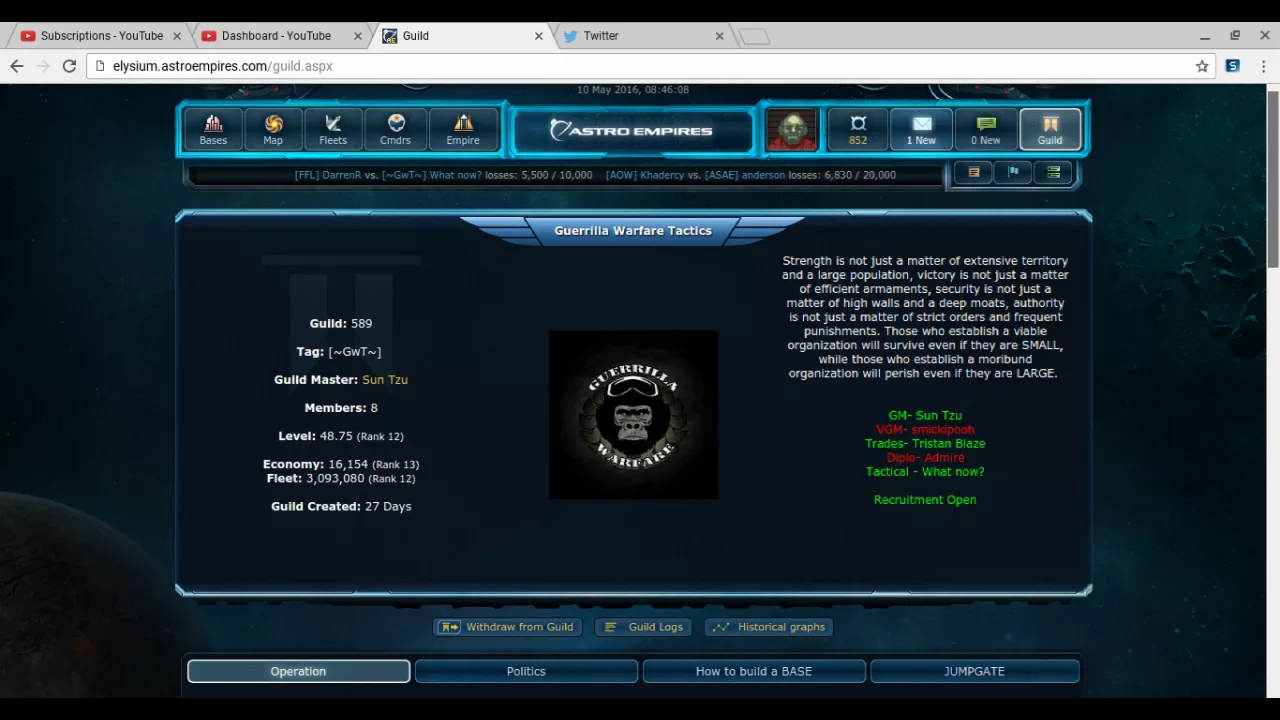The image size is (1280, 720).
Task: Open guild master Sun Tzu's profile link
Action: coord(385,380)
